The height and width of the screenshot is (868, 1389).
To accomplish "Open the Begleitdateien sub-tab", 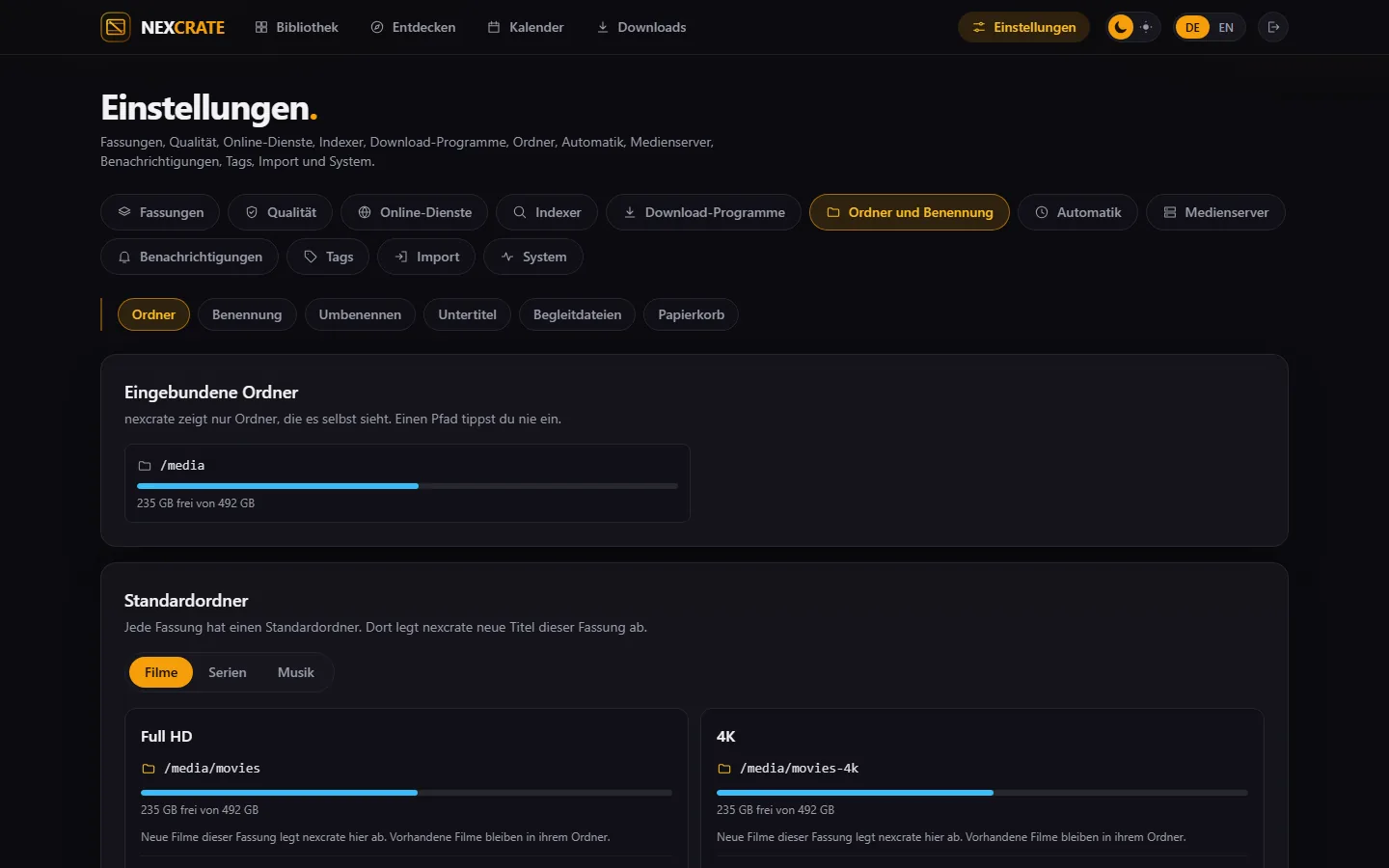I will point(577,314).
